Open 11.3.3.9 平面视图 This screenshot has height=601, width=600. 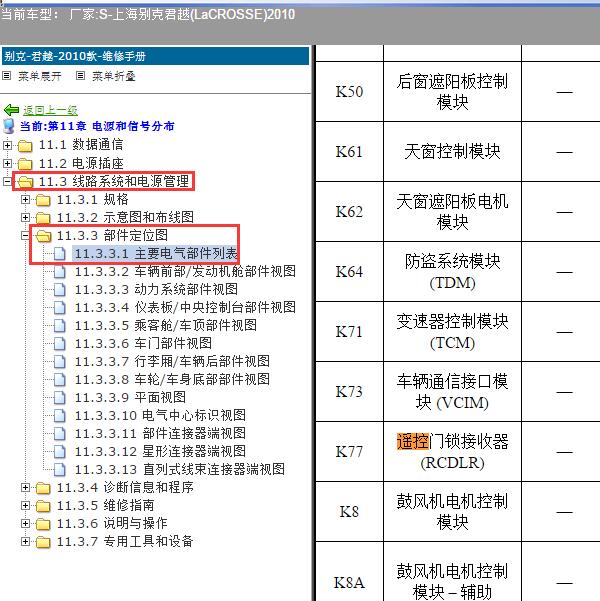click(130, 397)
